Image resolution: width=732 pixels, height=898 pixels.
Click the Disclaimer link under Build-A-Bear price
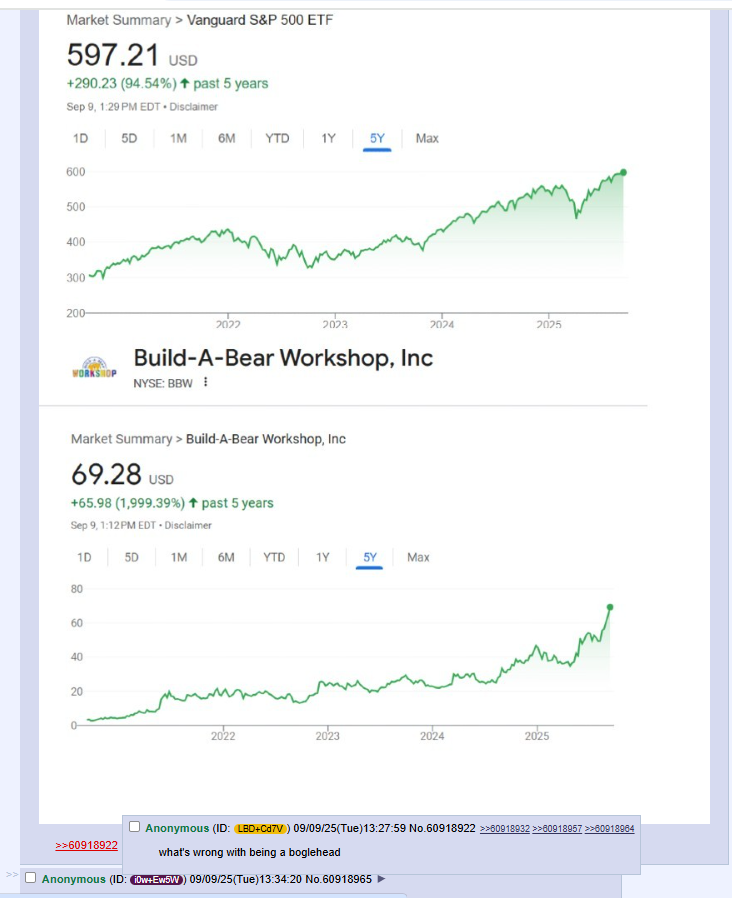tap(189, 525)
